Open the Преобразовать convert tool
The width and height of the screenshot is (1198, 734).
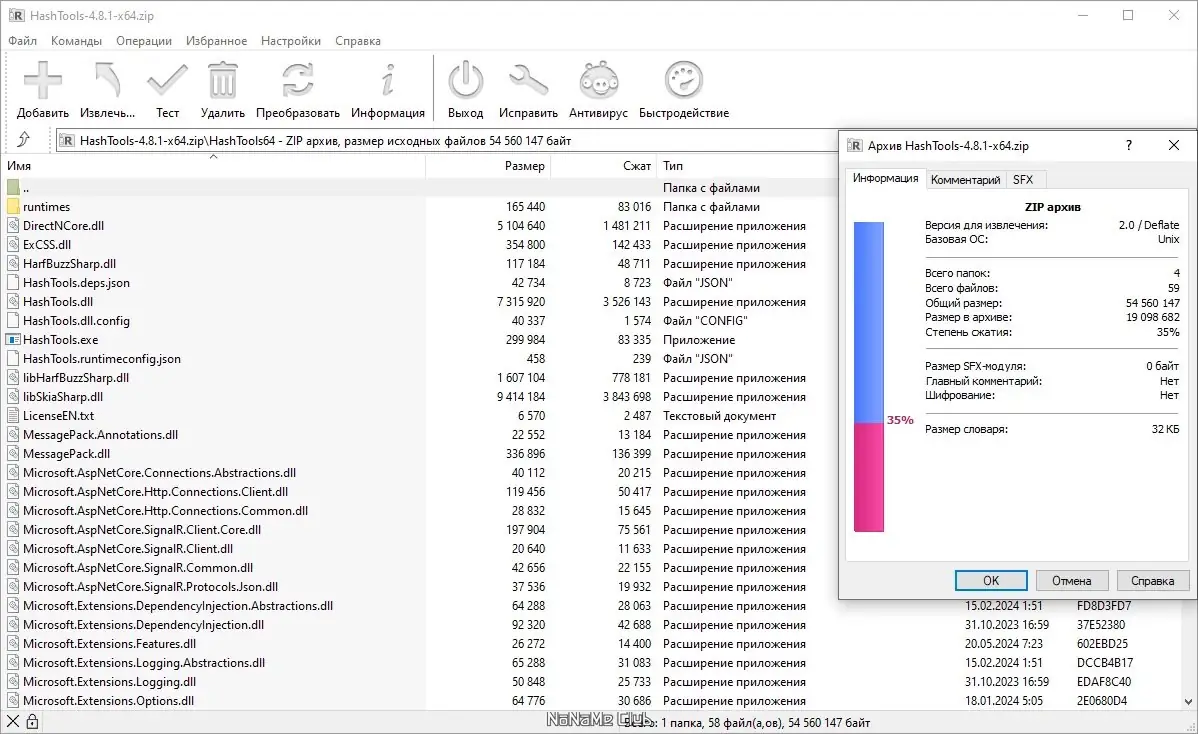point(297,80)
